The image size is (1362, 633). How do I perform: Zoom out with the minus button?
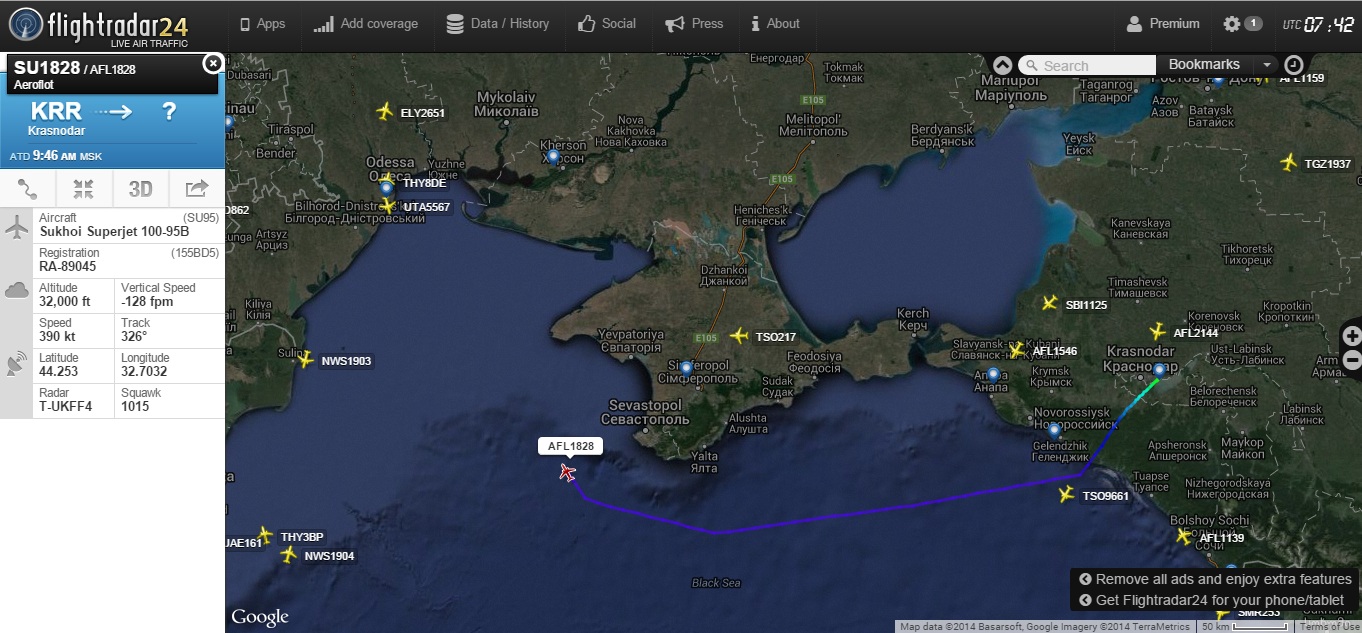[1352, 360]
